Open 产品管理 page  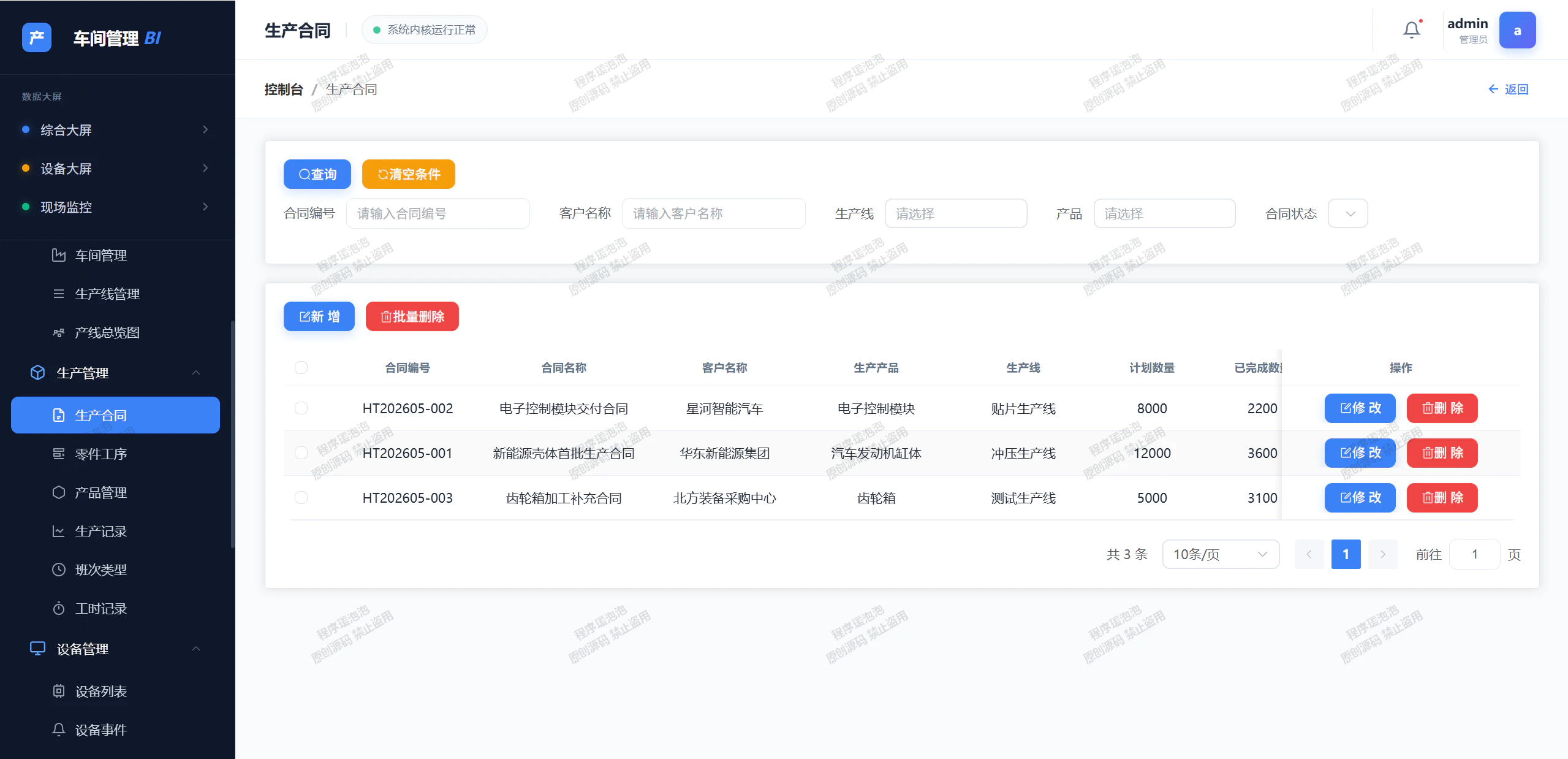point(116,492)
